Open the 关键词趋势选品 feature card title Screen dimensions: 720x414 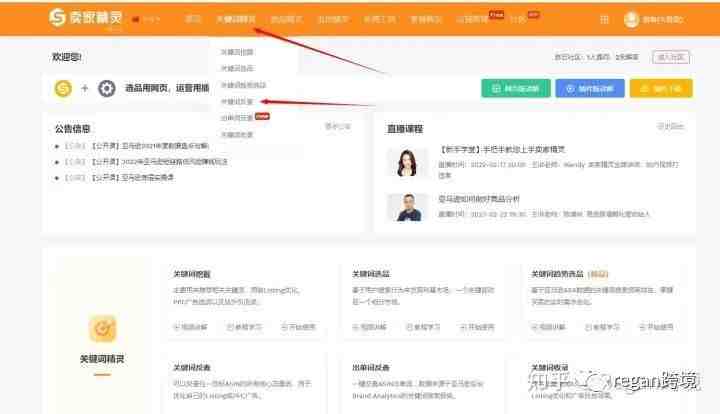[x=557, y=274]
